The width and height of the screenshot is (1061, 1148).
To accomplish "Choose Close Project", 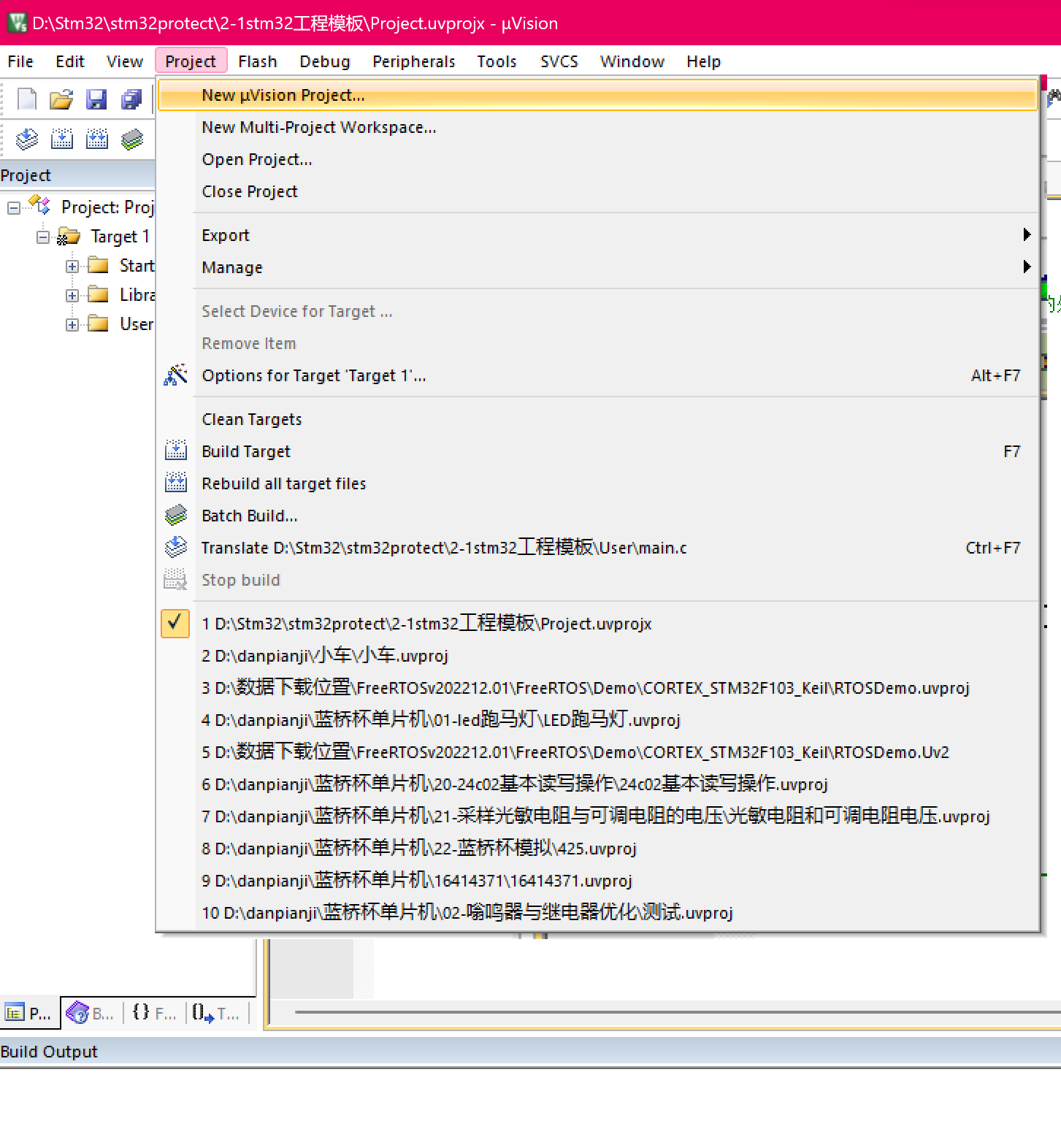I will [x=599, y=191].
